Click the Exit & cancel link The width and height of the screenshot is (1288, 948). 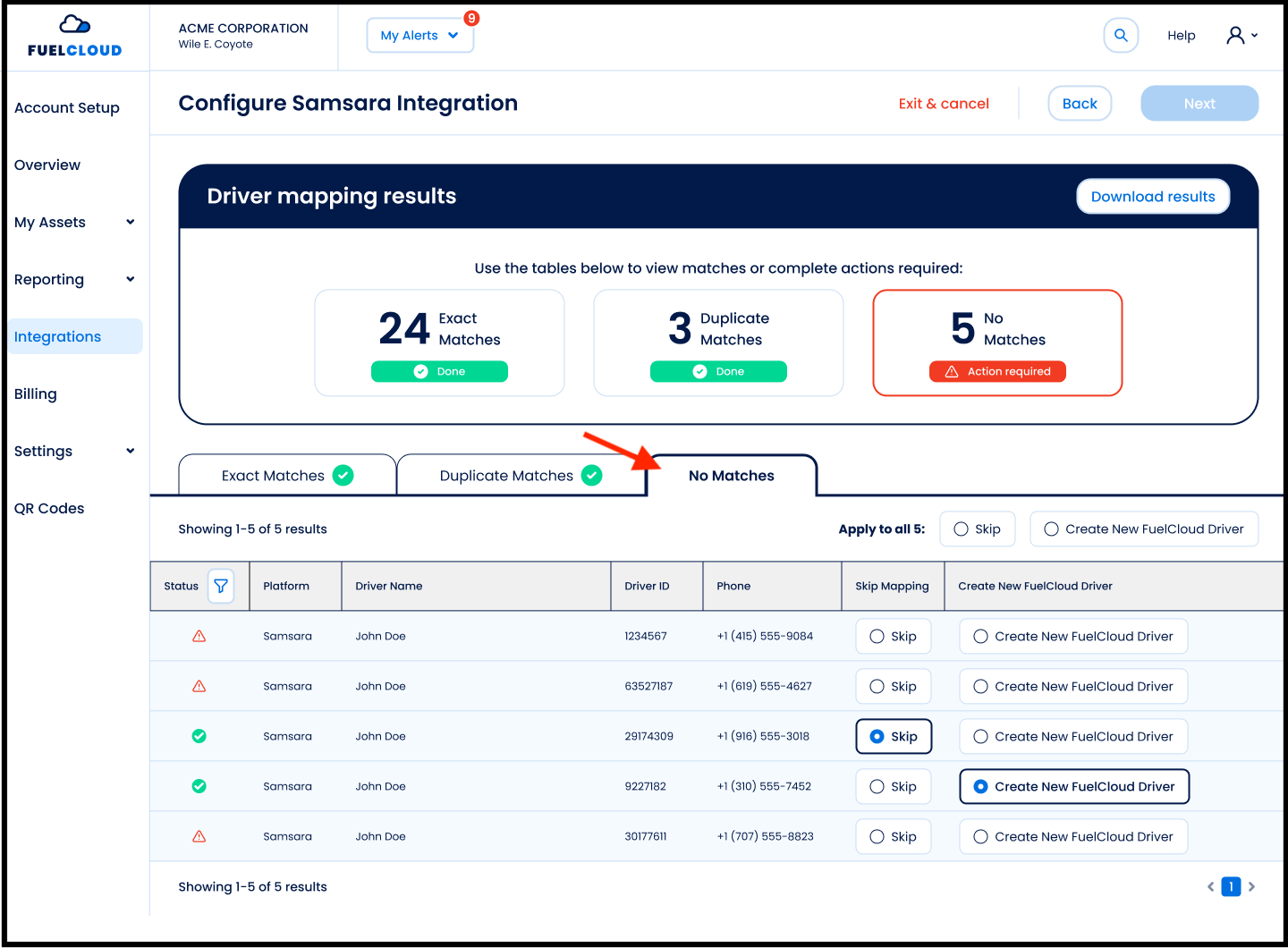[944, 103]
